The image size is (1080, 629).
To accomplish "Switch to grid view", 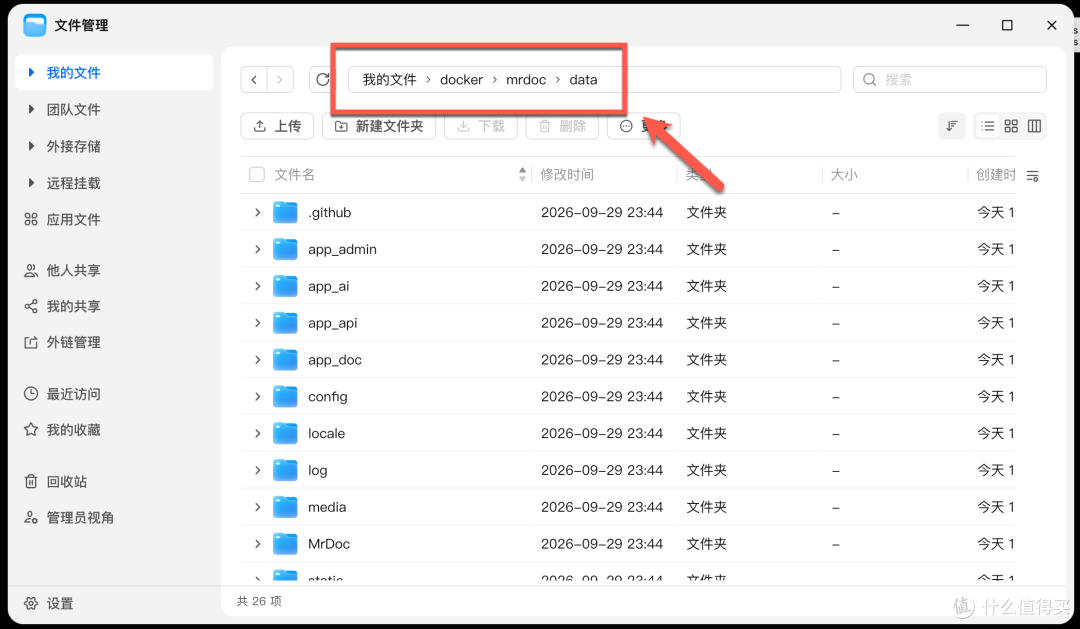I will pyautogui.click(x=1011, y=126).
